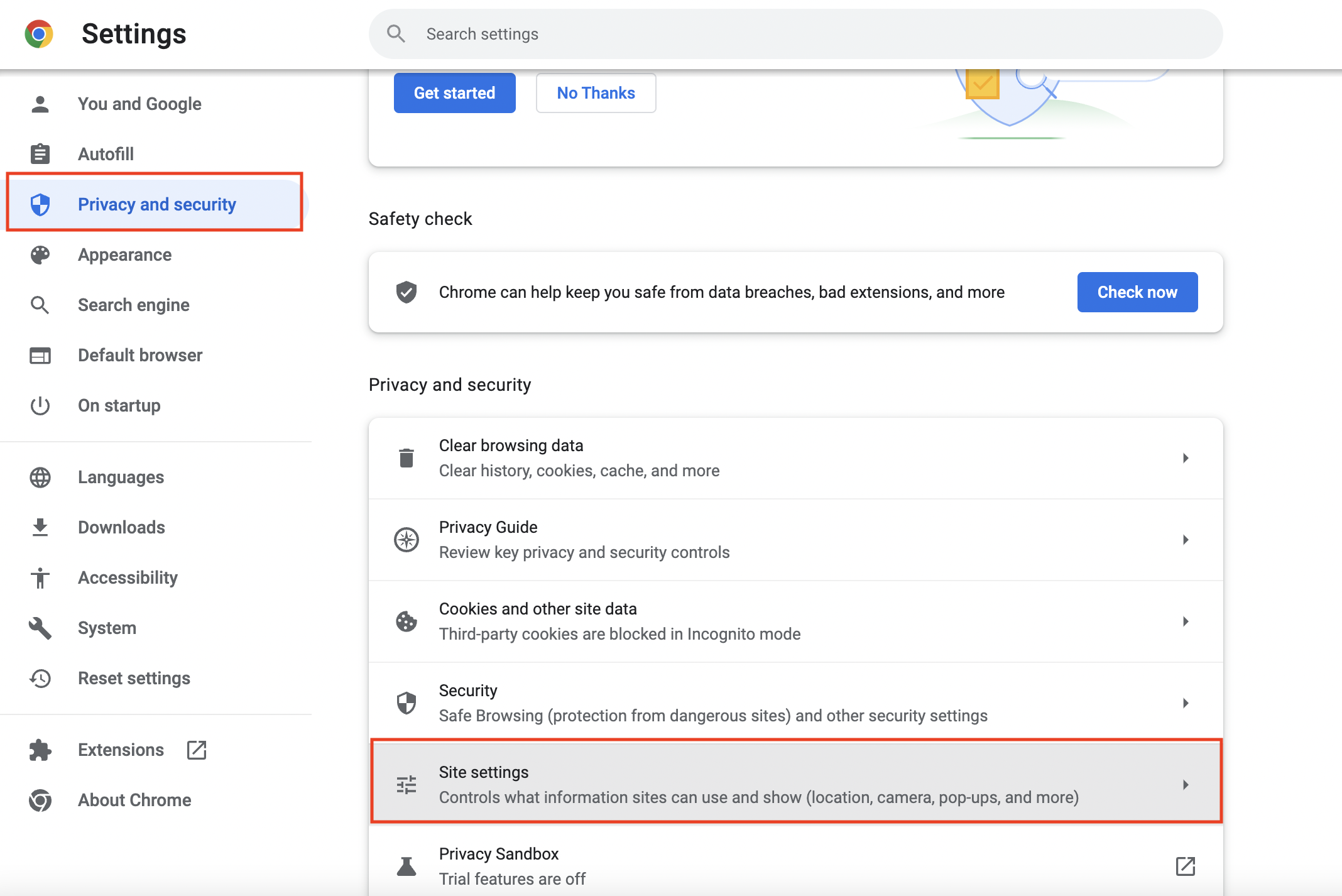Open Cookies and other site data
Screen dimensions: 1342x896
point(796,621)
